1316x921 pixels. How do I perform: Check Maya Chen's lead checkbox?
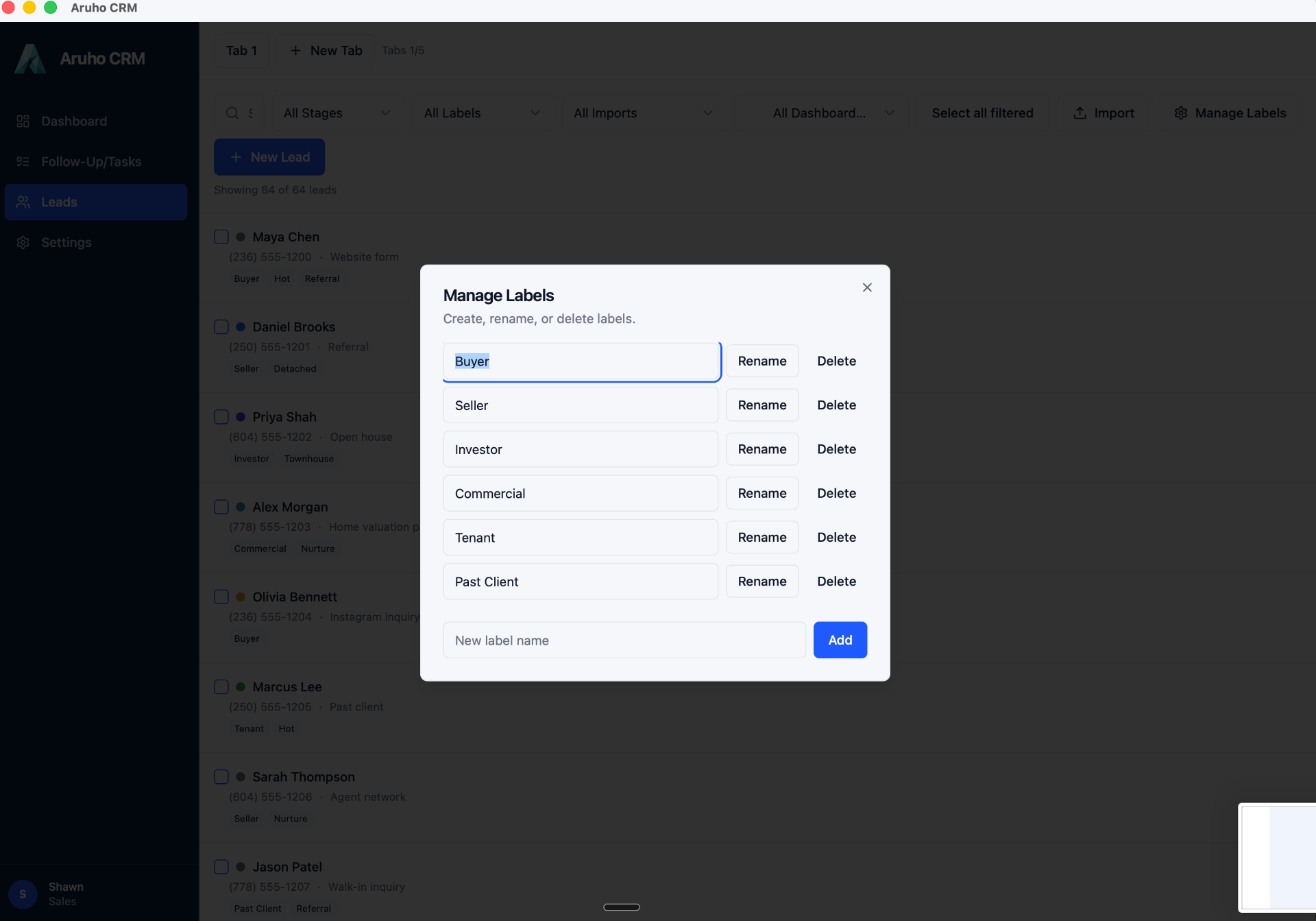(221, 237)
